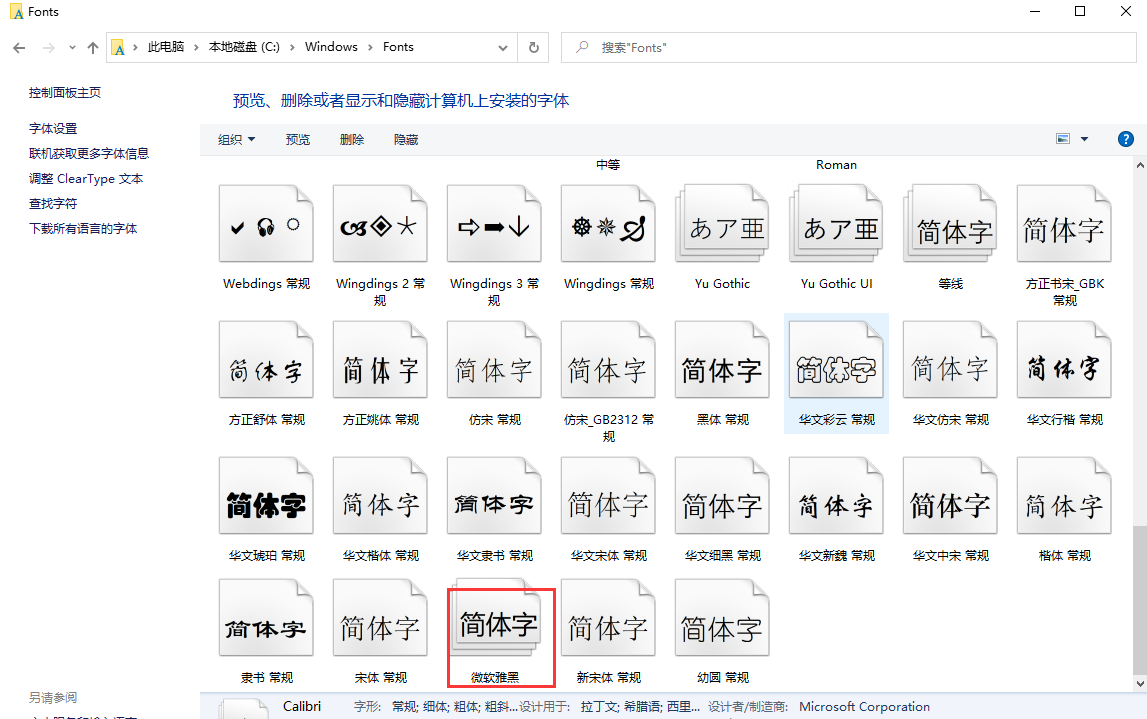Select the Yu Gothic font family icon

coord(723,224)
